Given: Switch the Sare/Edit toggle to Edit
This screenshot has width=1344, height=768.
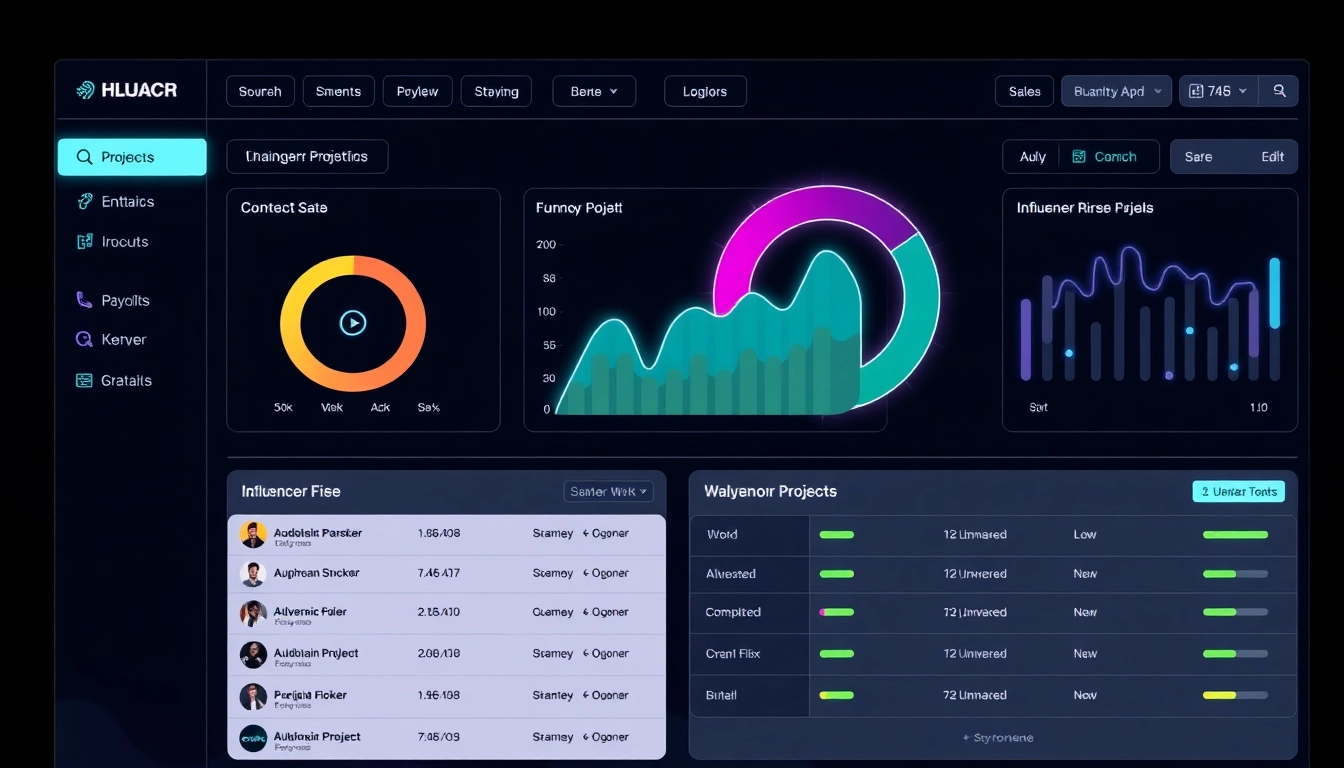Looking at the screenshot, I should 1271,156.
